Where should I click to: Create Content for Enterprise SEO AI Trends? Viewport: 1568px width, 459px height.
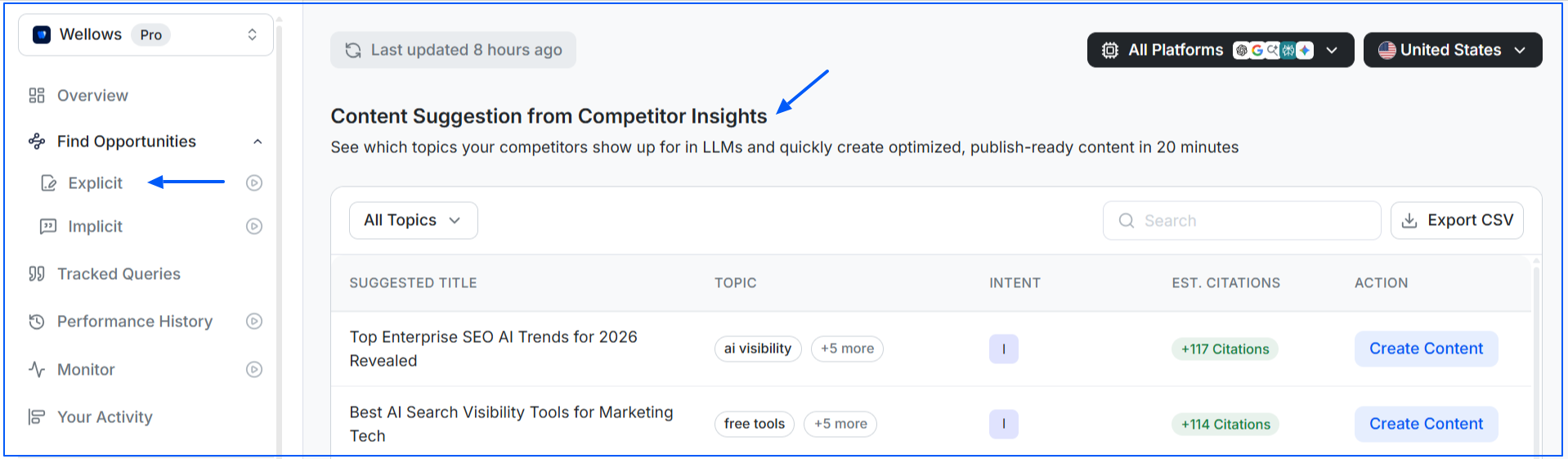point(1426,349)
